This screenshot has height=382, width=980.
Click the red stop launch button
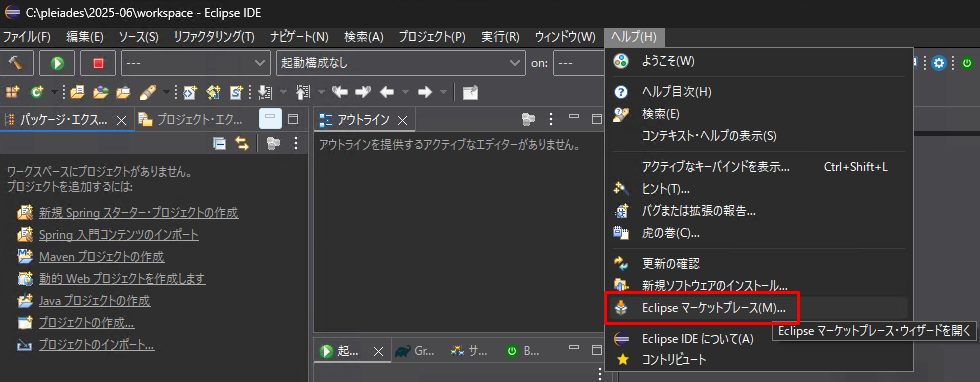98,63
